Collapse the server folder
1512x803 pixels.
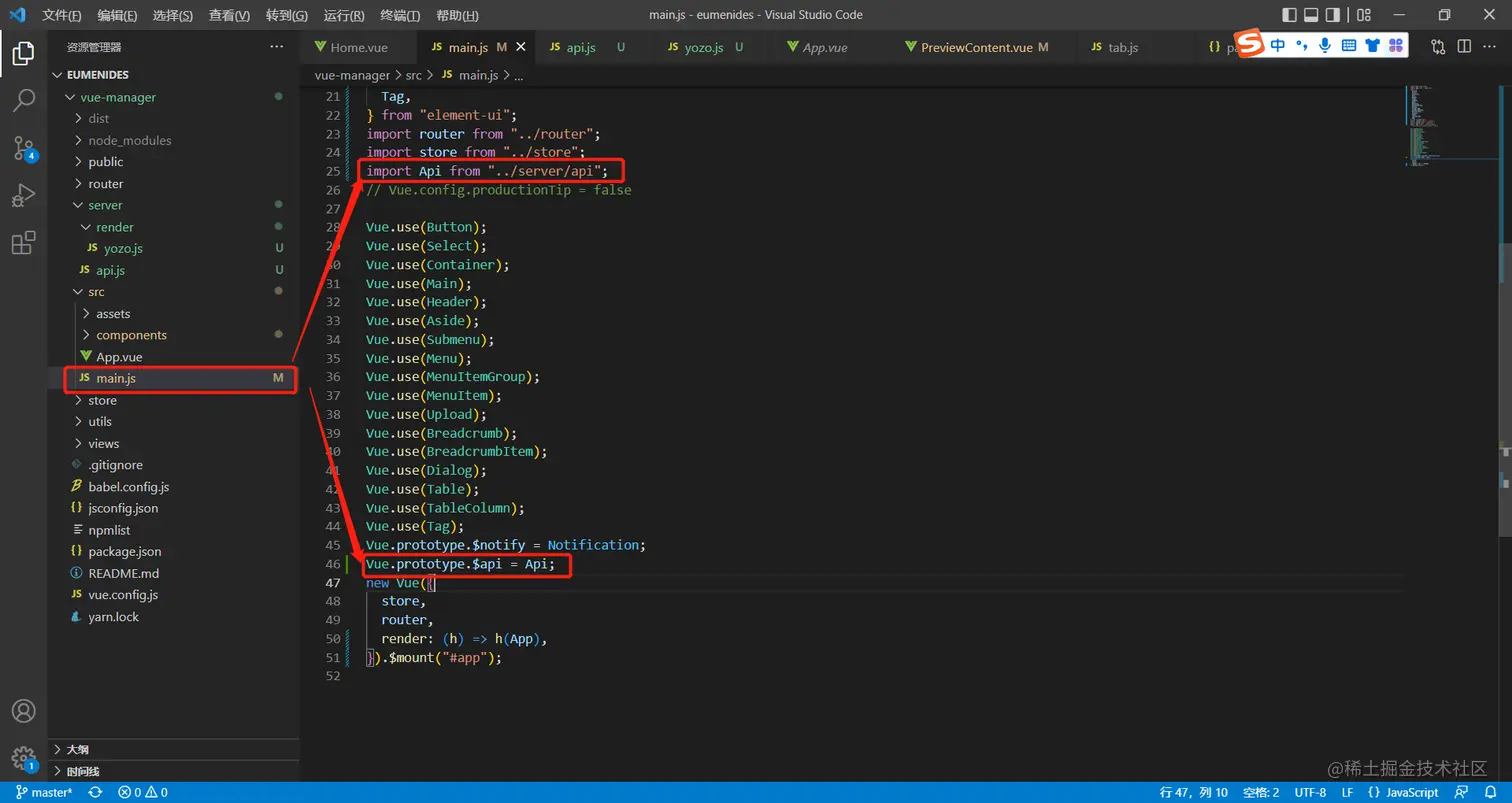click(174, 205)
